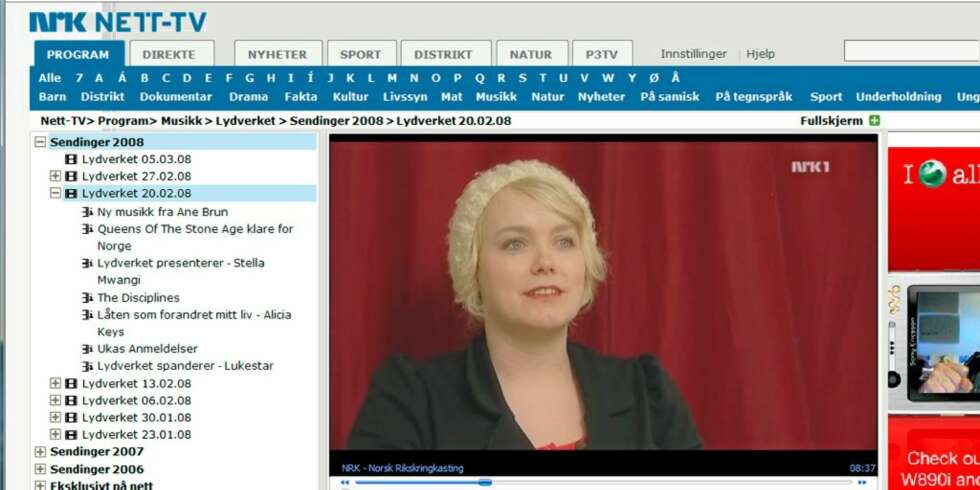Click film icon of Lydverket 13.02.08
Viewport: 980px width, 490px height.
click(x=71, y=383)
